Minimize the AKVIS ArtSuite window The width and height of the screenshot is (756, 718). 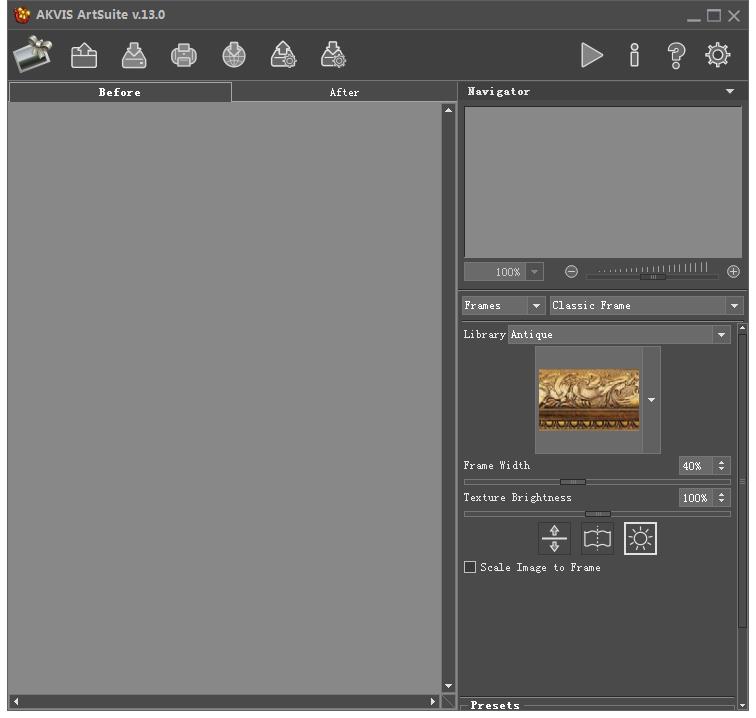[694, 19]
